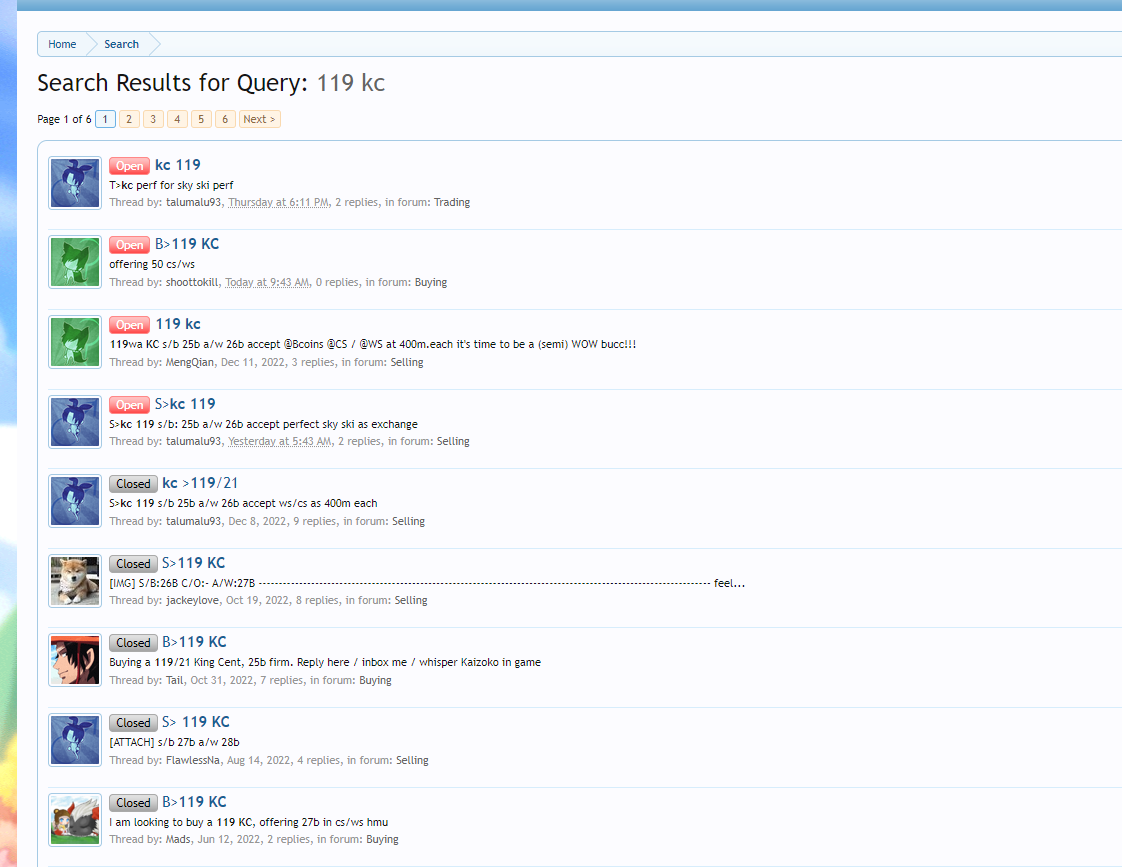Click snippet 'offering 50 cs/ws'

152,264
